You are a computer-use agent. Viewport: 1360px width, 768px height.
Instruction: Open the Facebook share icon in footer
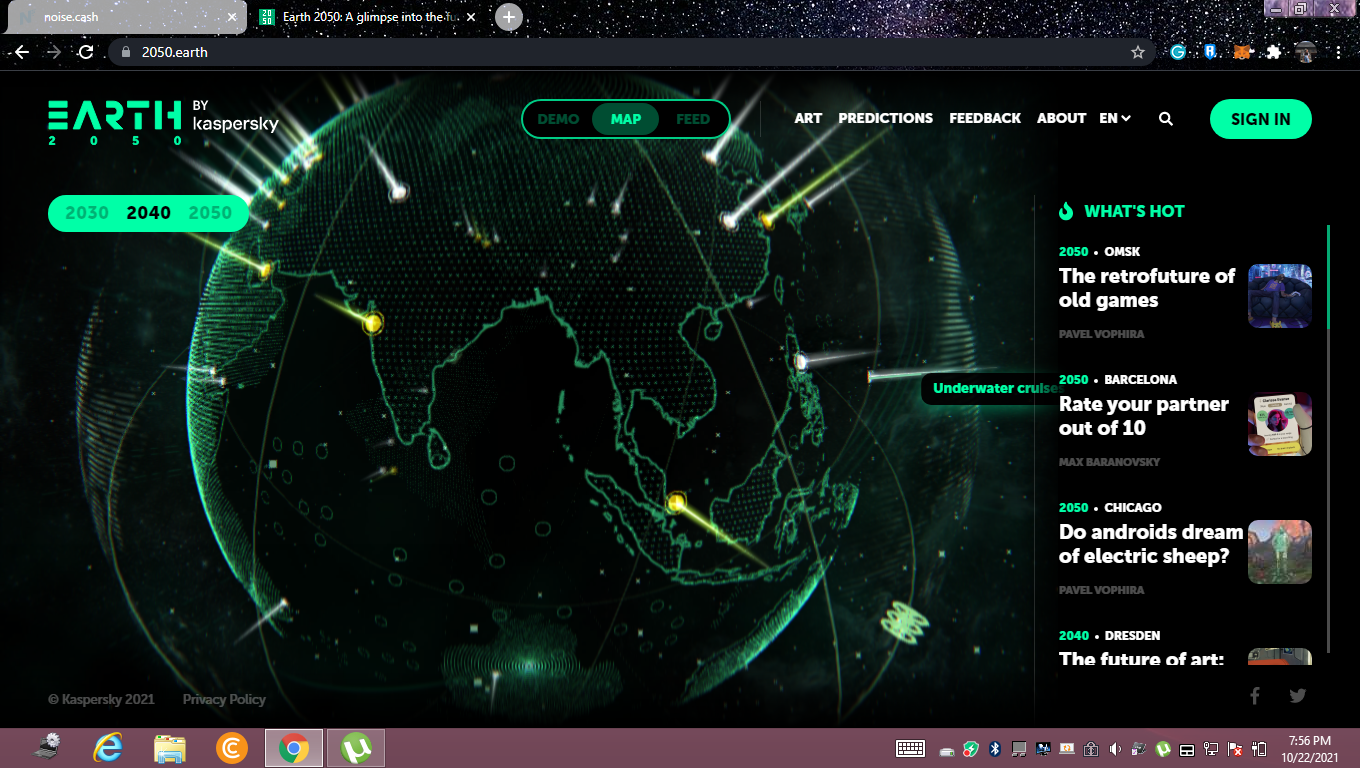(1255, 696)
